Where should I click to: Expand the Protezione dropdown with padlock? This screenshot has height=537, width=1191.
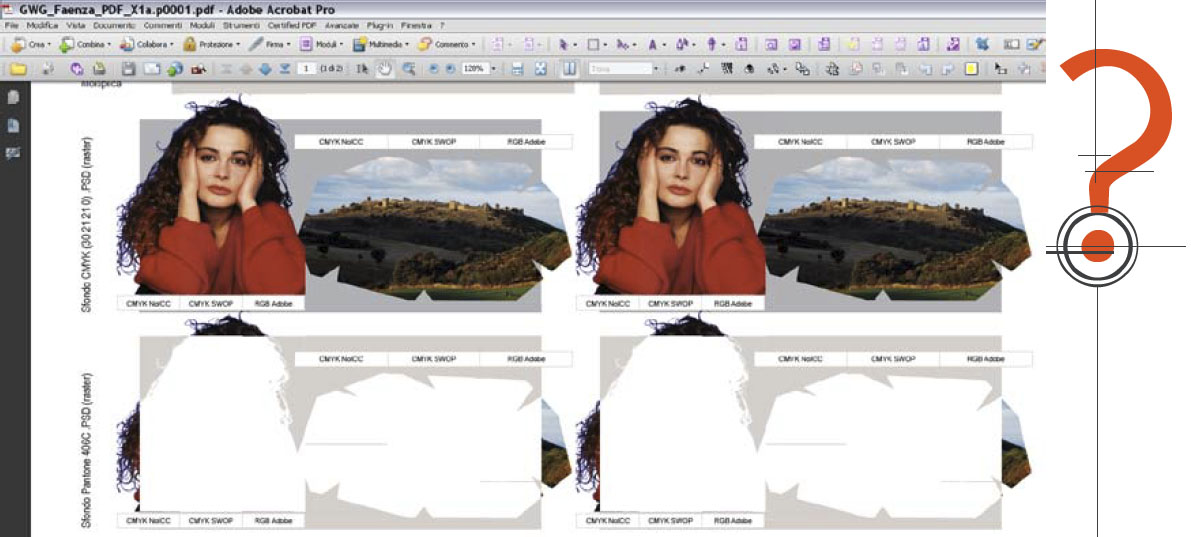tap(212, 45)
